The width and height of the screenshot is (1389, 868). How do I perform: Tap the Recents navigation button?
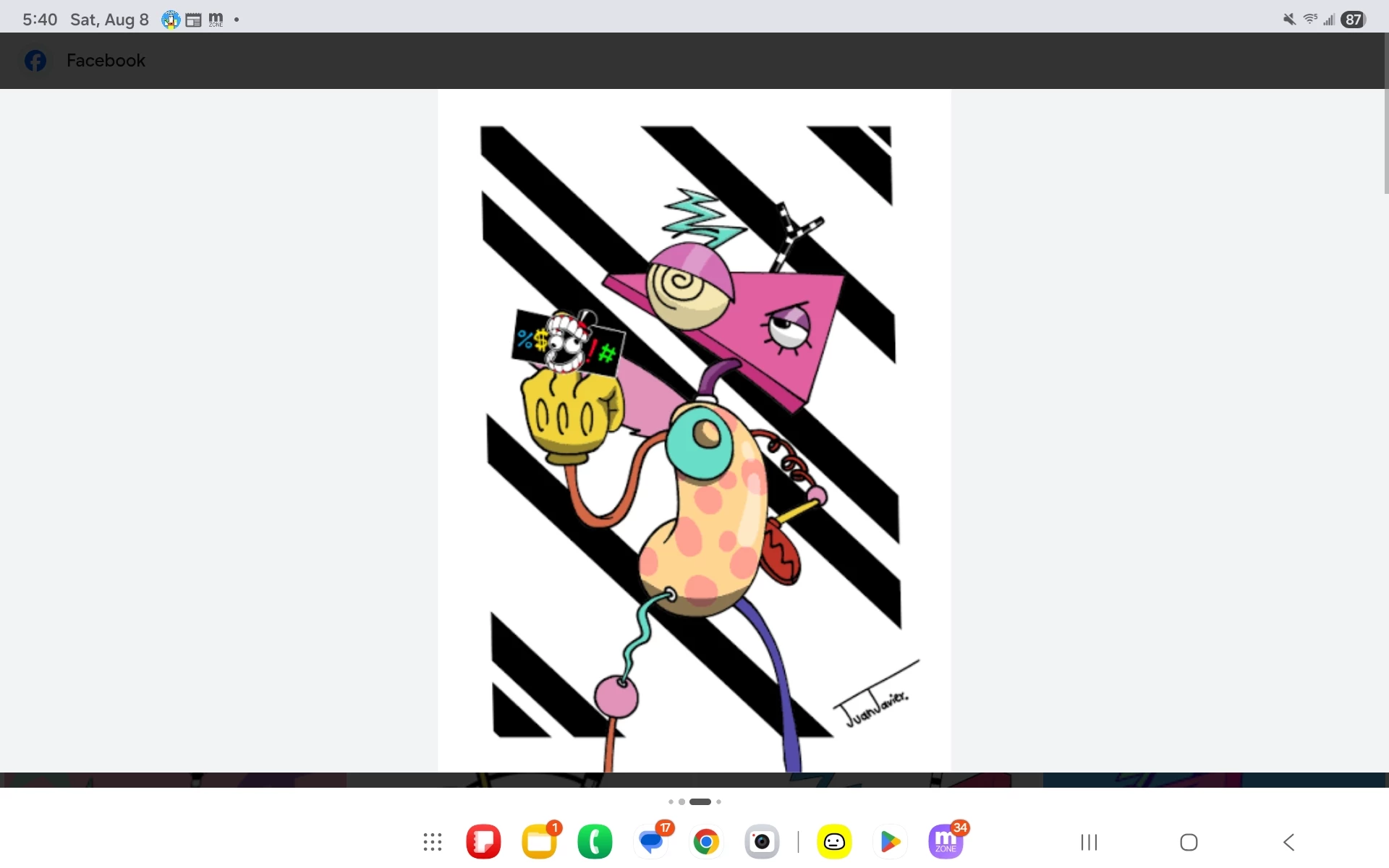pos(1089,842)
